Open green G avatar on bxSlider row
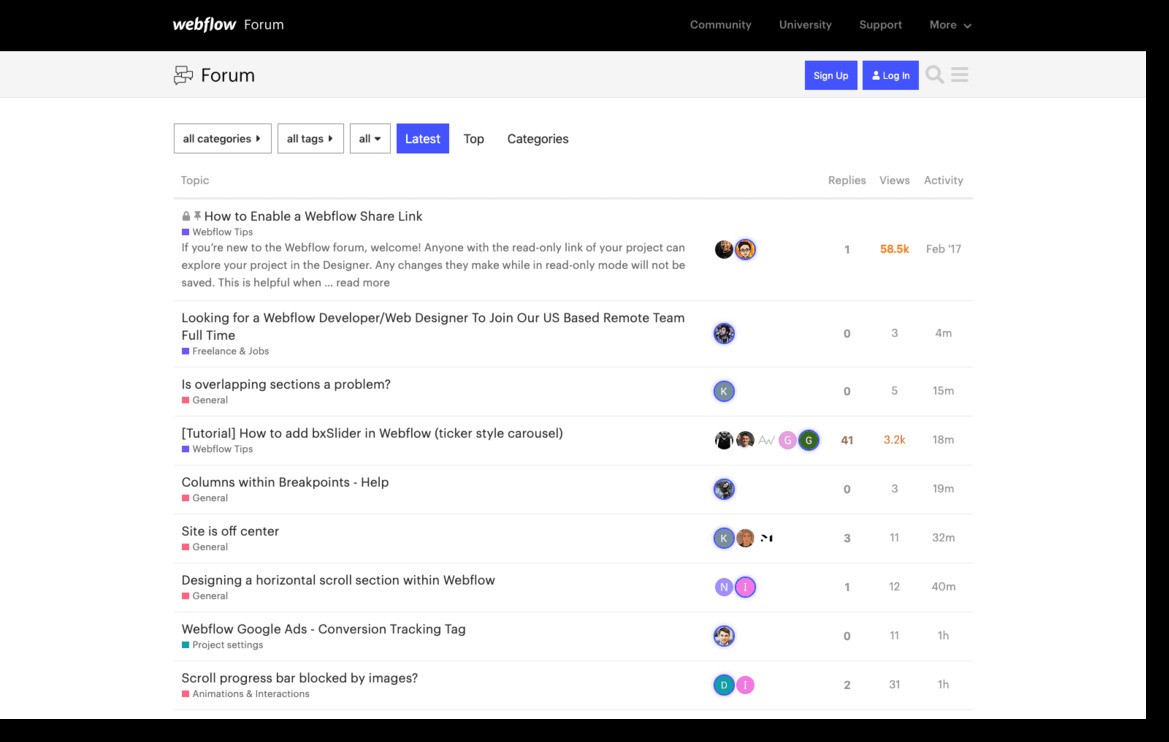The width and height of the screenshot is (1169, 742). click(x=809, y=440)
